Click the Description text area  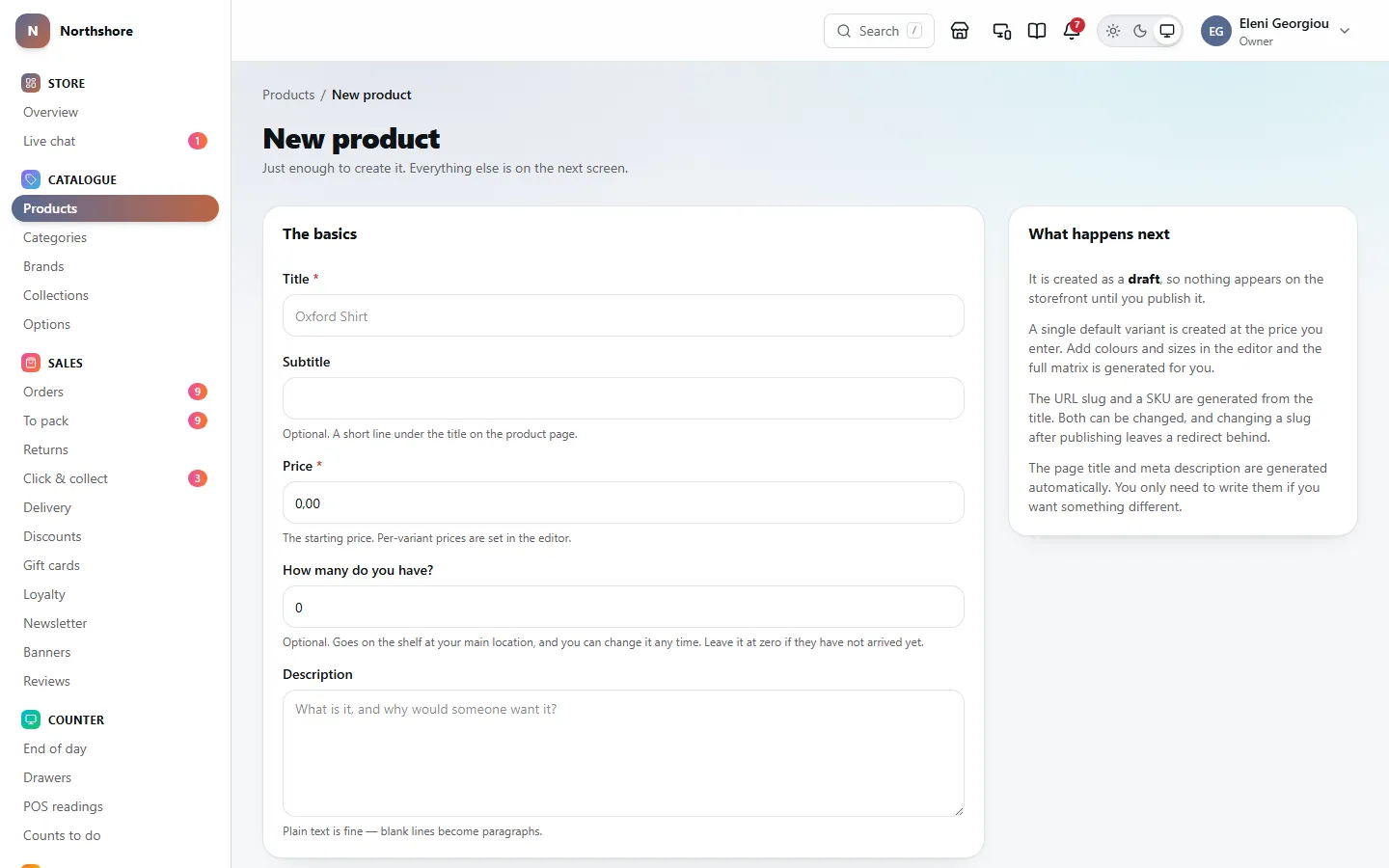623,753
